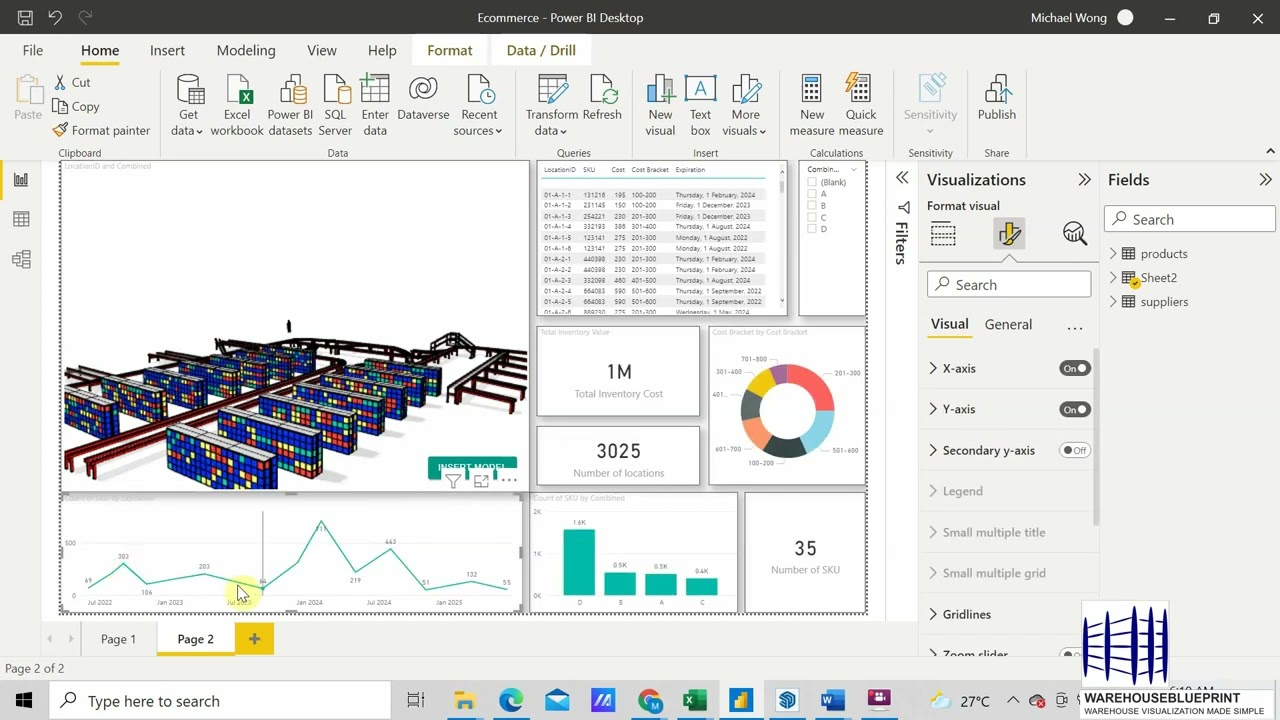
Task: Add a Text box
Action: pyautogui.click(x=700, y=106)
